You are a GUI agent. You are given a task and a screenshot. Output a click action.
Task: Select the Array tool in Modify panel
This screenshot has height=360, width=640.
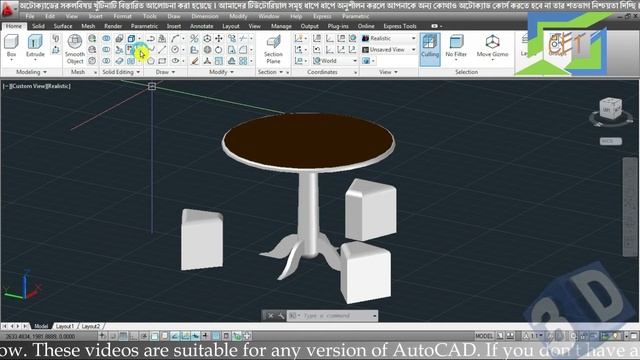point(243,61)
